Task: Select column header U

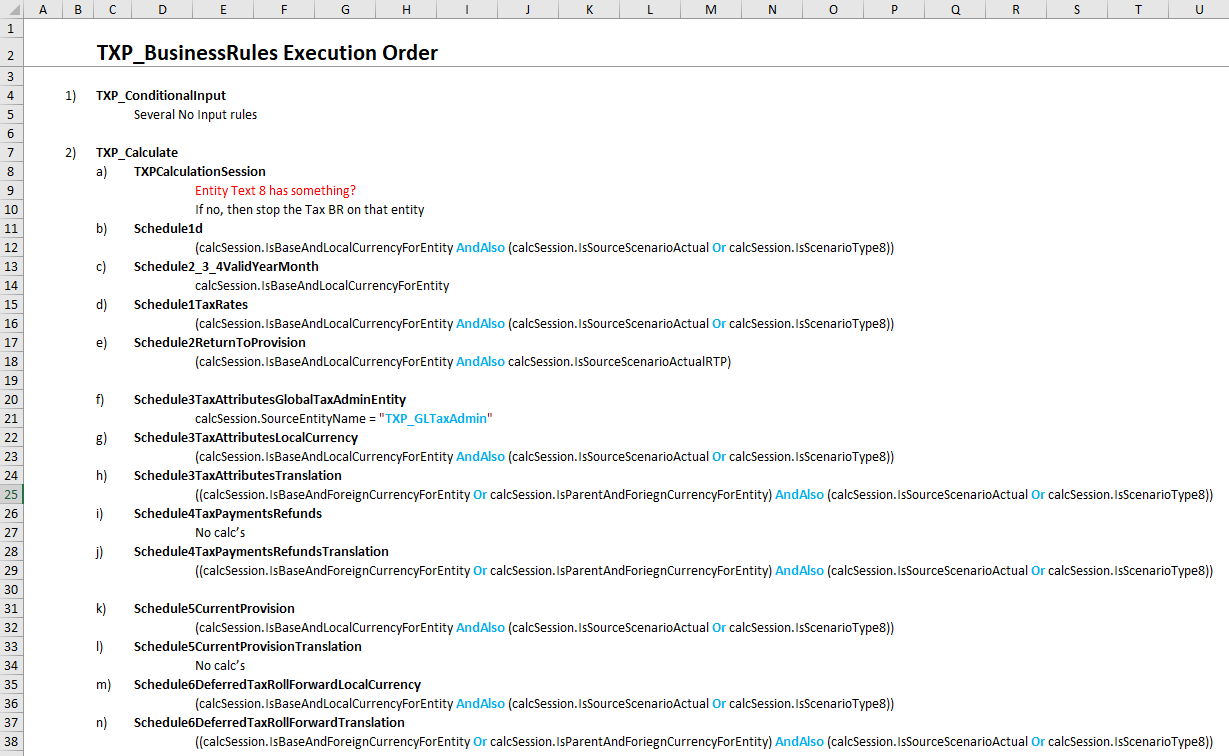Action: 1198,8
